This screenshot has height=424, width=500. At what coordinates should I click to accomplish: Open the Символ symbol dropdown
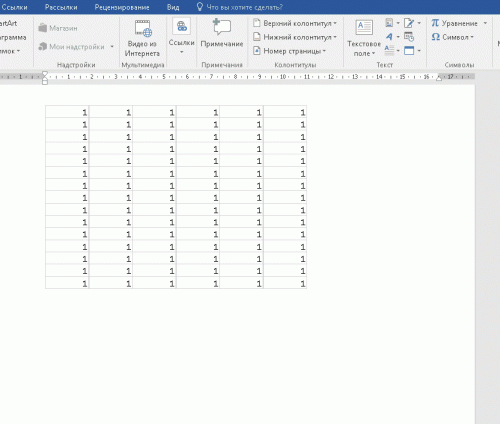[452, 37]
